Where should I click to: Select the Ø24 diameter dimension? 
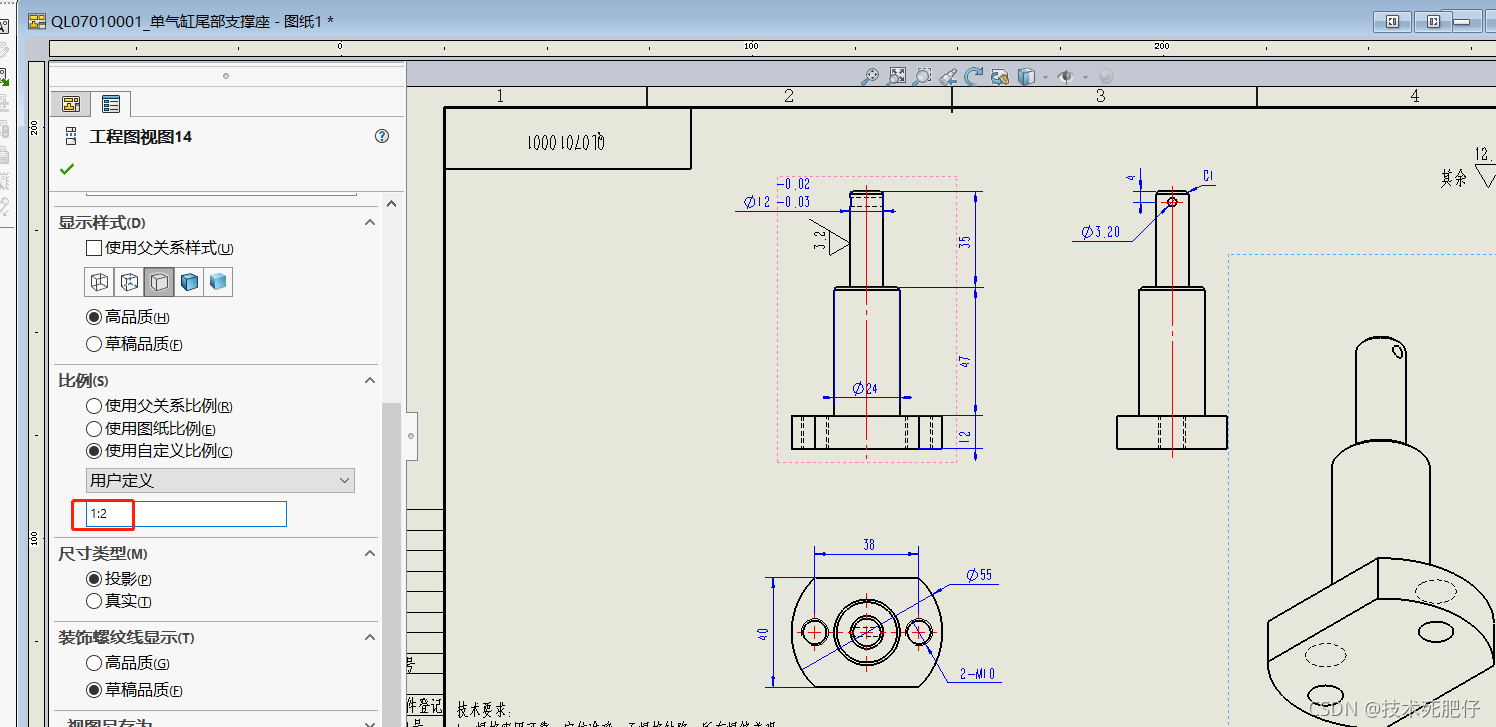pos(864,388)
